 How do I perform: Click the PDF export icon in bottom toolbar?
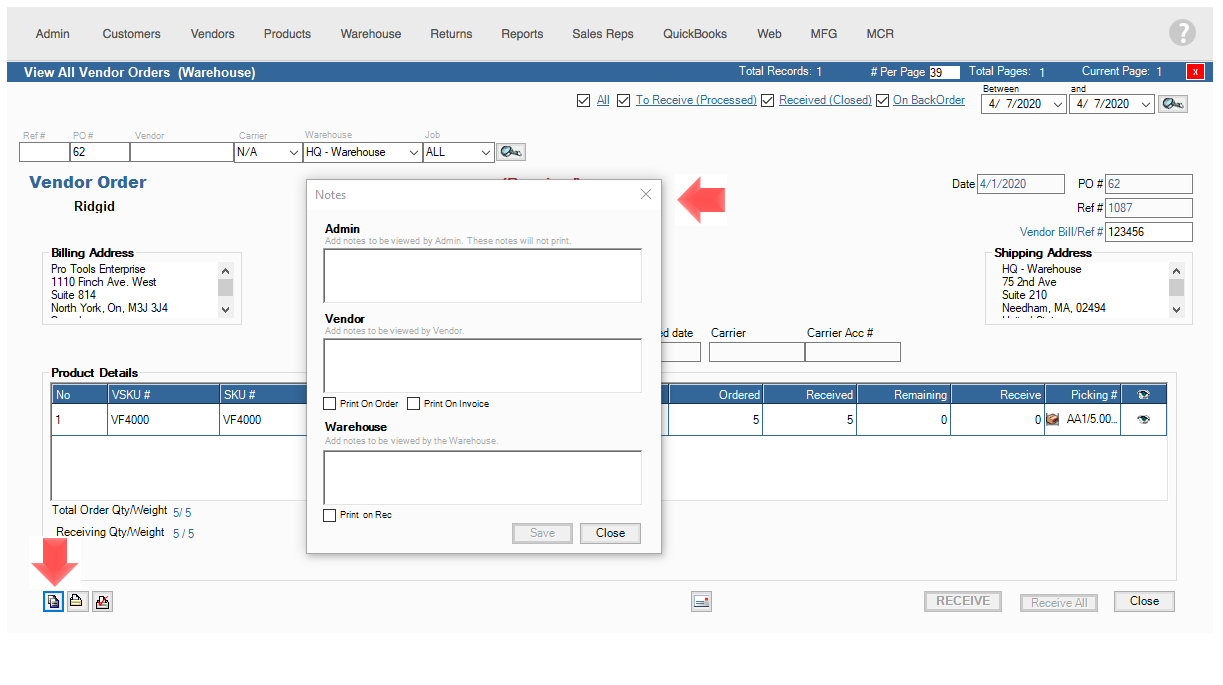[x=102, y=601]
